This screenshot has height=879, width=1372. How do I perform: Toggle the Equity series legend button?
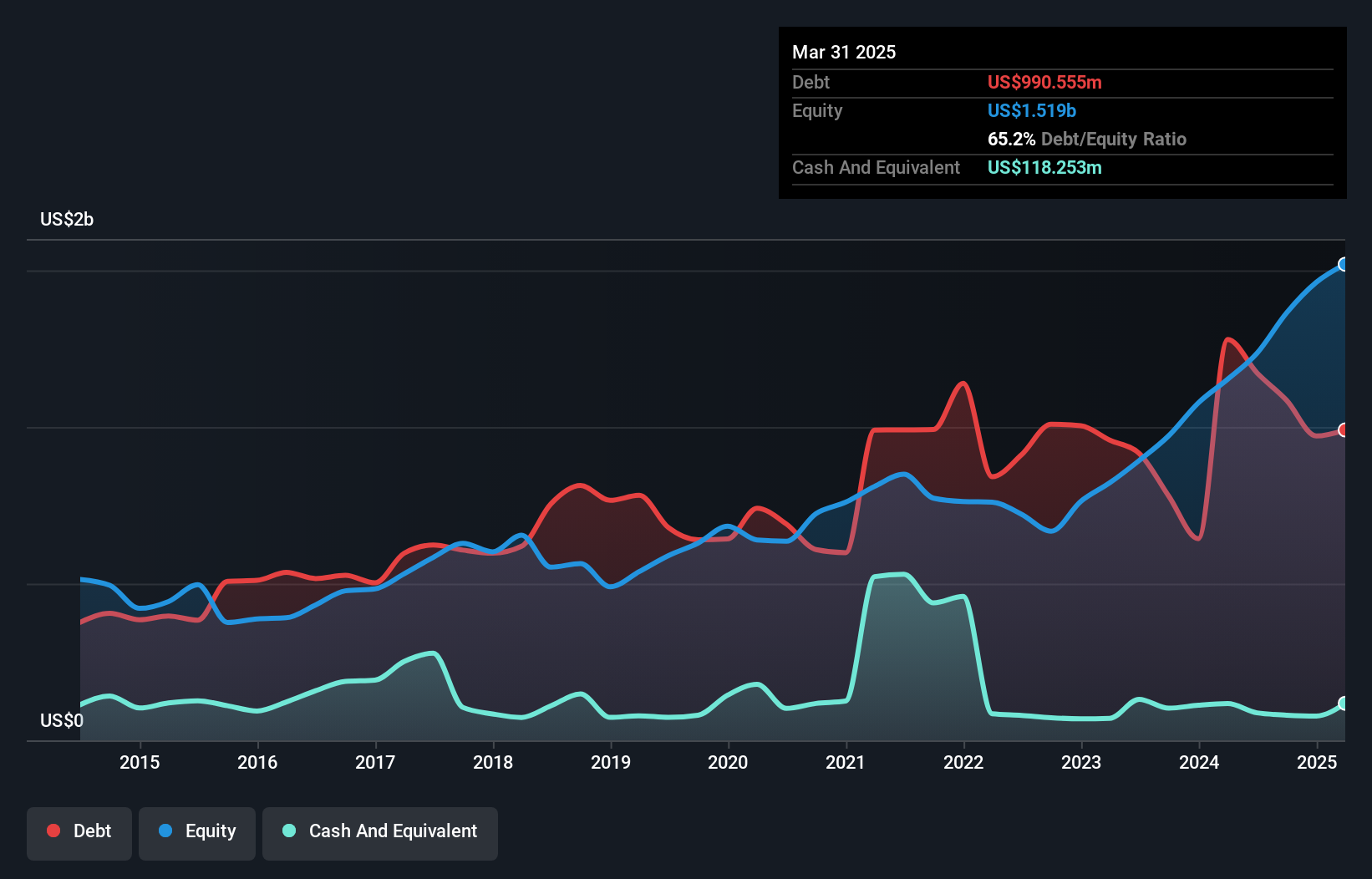point(197,833)
